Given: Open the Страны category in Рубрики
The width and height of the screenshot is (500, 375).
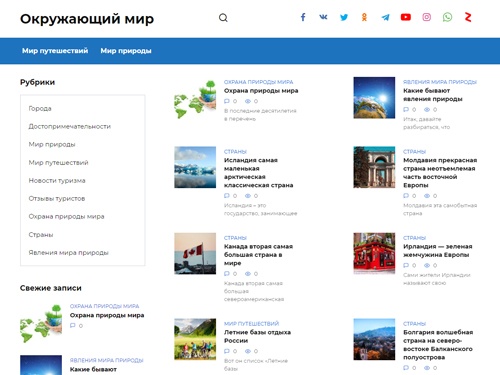Looking at the screenshot, I should (x=41, y=235).
